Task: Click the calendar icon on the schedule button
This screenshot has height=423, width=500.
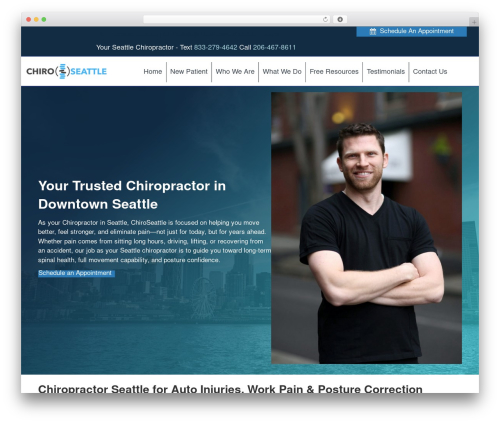Action: pos(373,31)
